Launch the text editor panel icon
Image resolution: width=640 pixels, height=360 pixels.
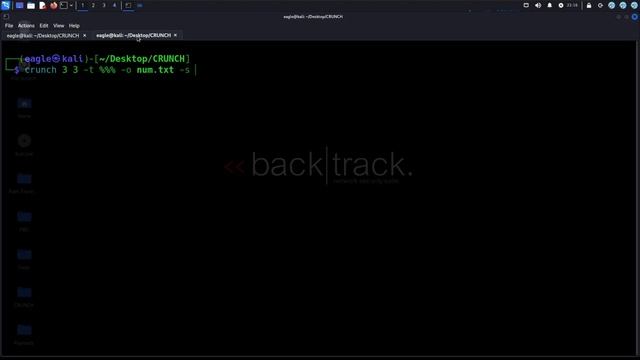tap(42, 5)
